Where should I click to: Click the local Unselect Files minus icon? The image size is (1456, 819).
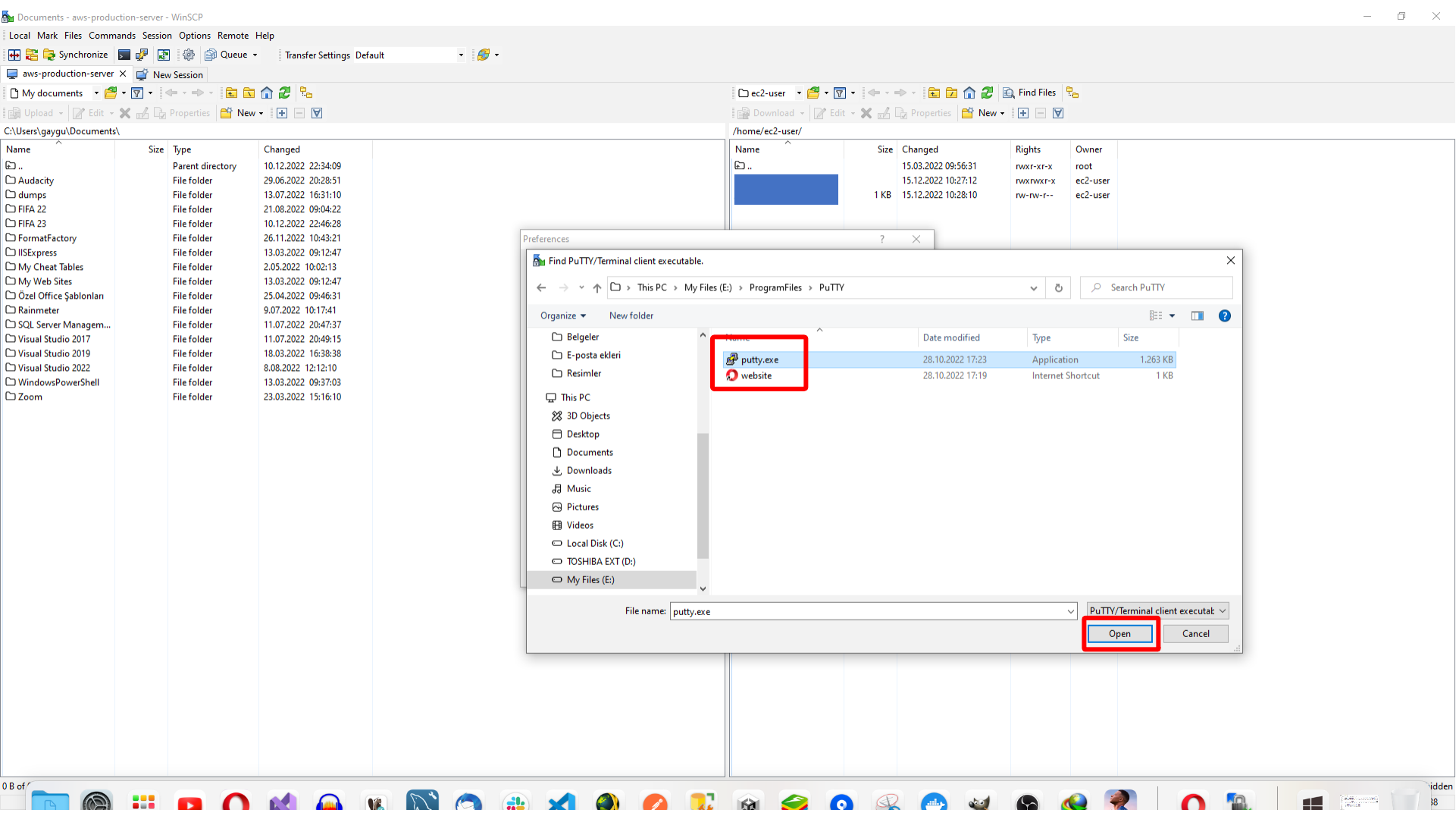[x=299, y=113]
